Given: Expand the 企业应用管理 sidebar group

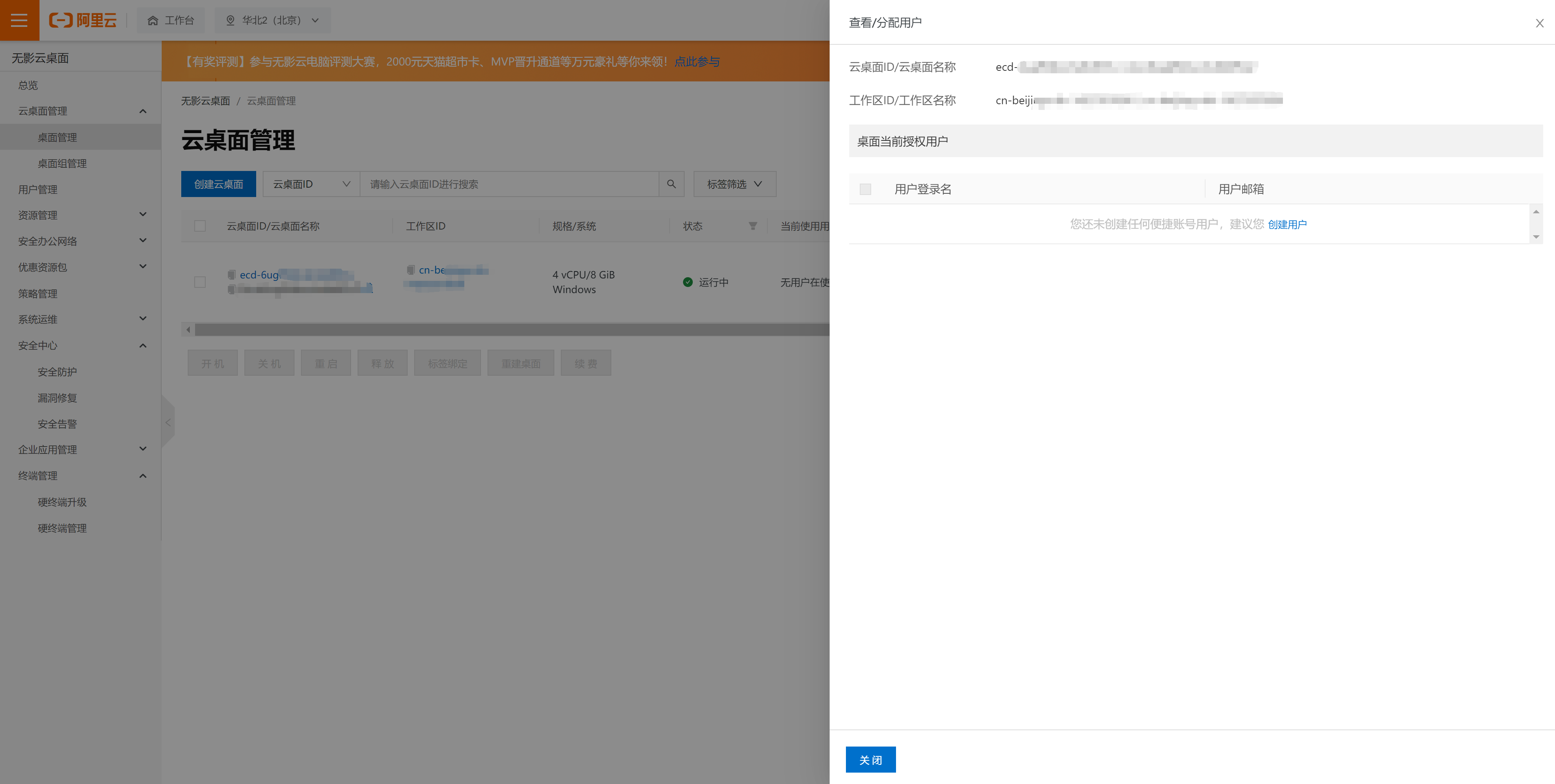Looking at the screenshot, I should click(143, 449).
